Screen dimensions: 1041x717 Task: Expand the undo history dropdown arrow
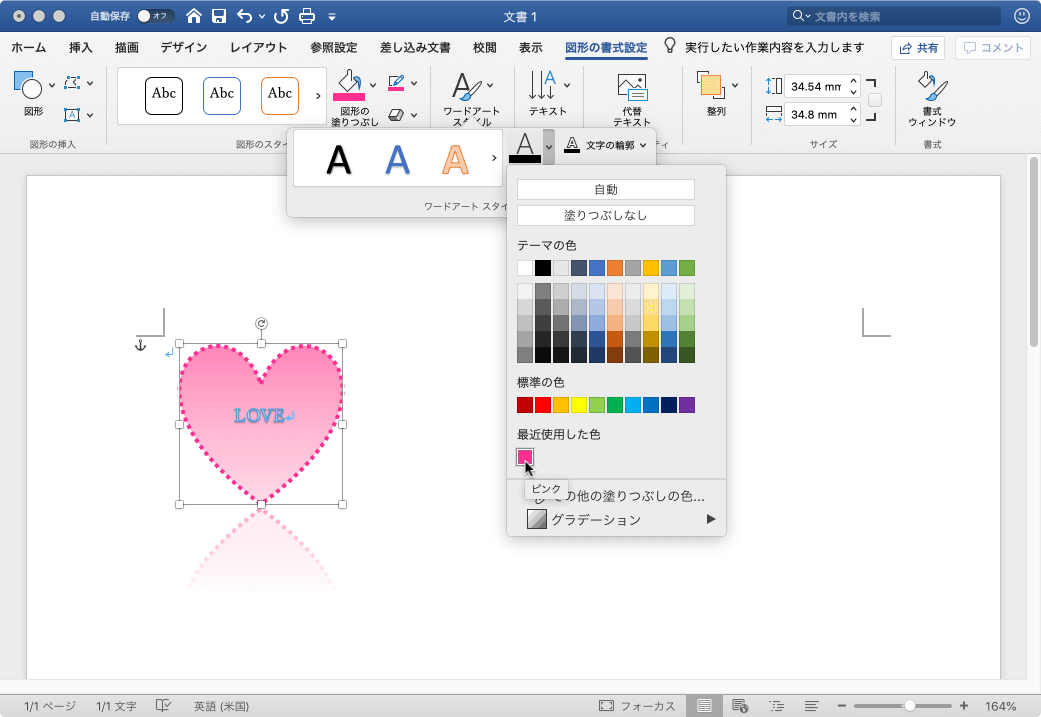[262, 17]
